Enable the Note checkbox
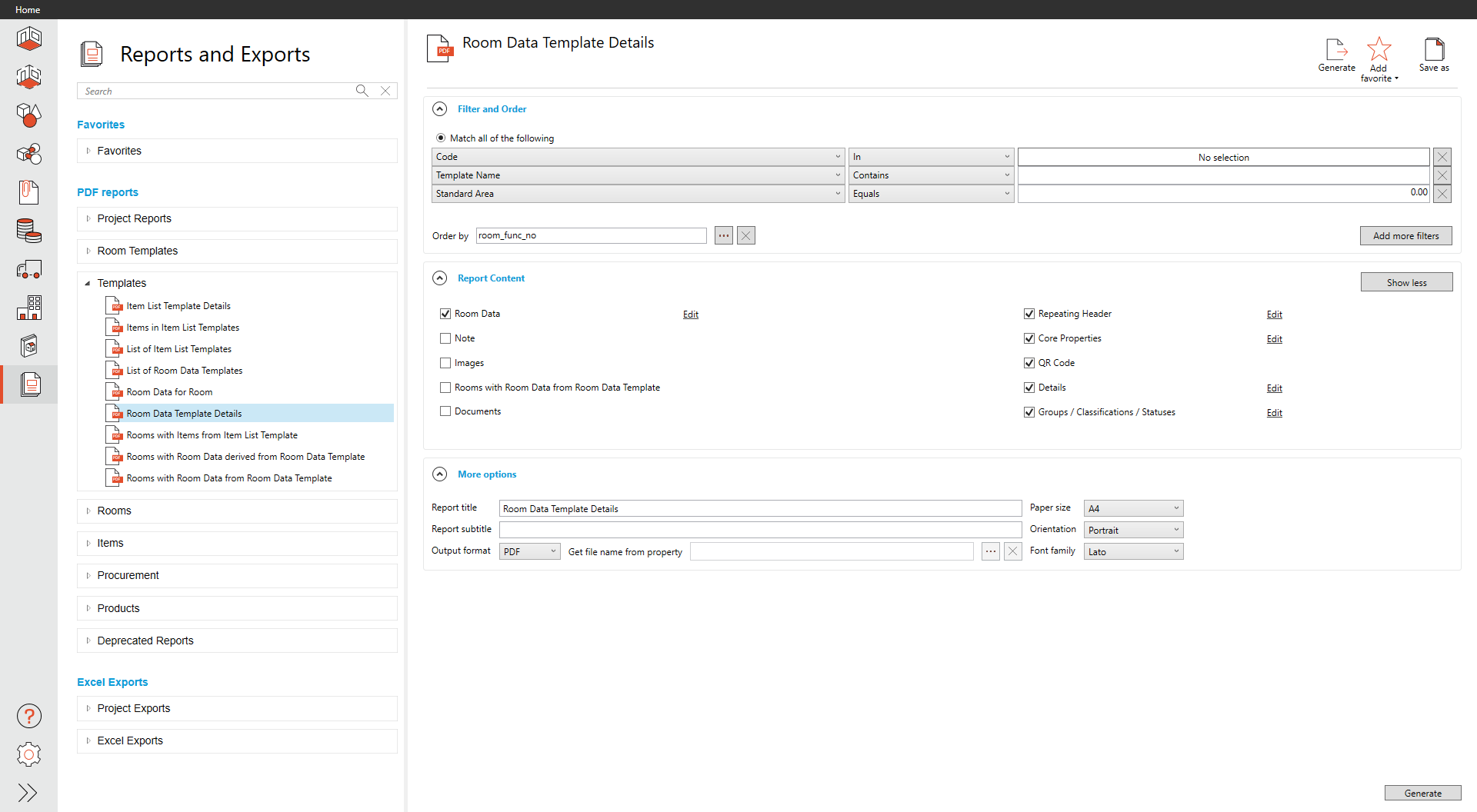 445,338
